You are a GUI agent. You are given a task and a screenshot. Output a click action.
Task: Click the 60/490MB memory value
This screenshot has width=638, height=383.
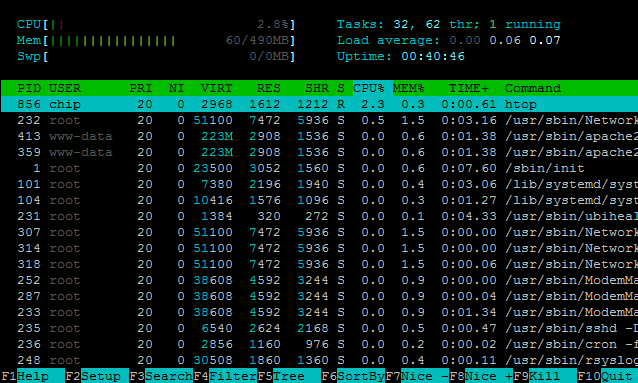257,40
